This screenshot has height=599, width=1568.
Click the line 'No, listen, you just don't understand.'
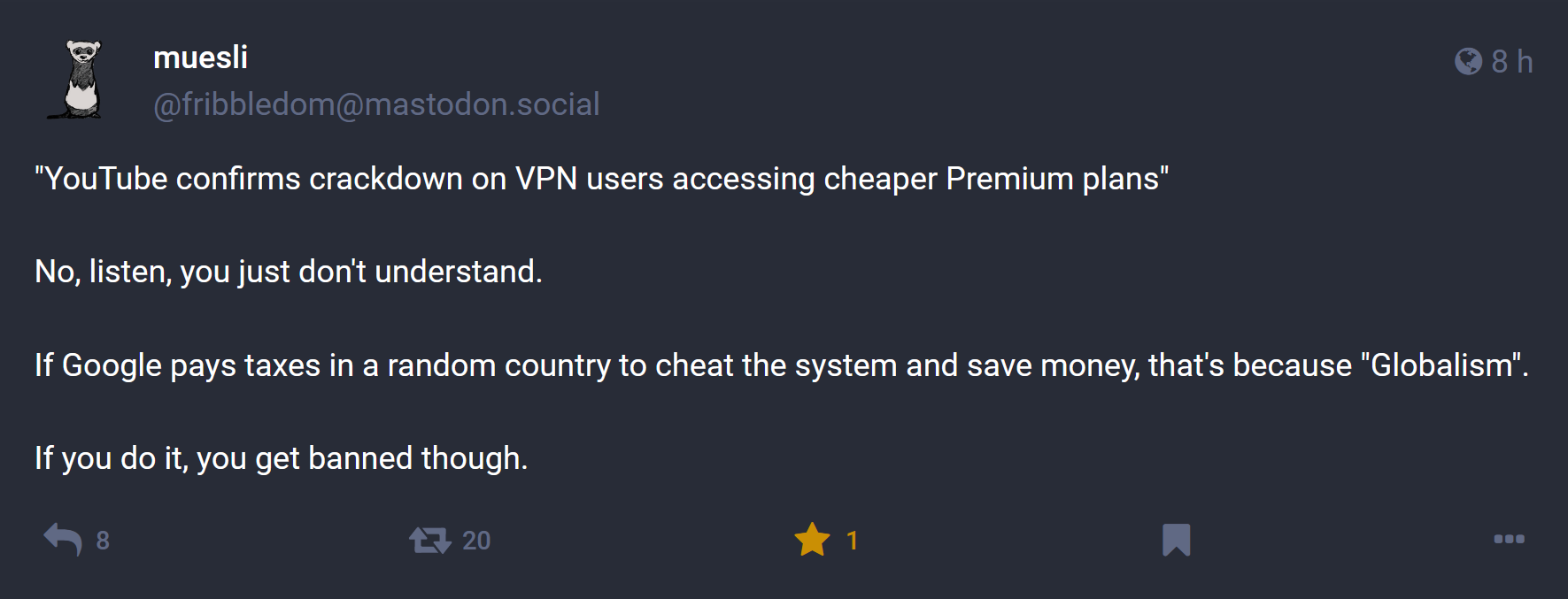pyautogui.click(x=289, y=272)
